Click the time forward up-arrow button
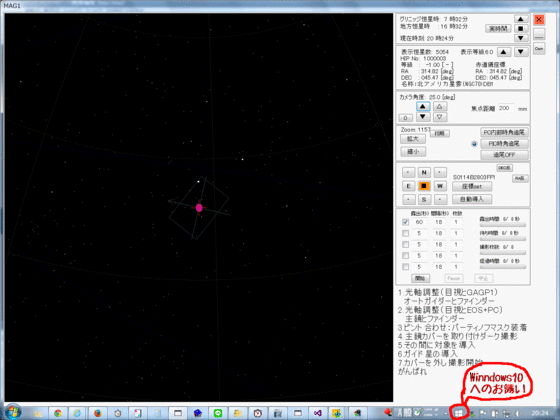Viewport: 560px width, 420px height. pos(521,19)
